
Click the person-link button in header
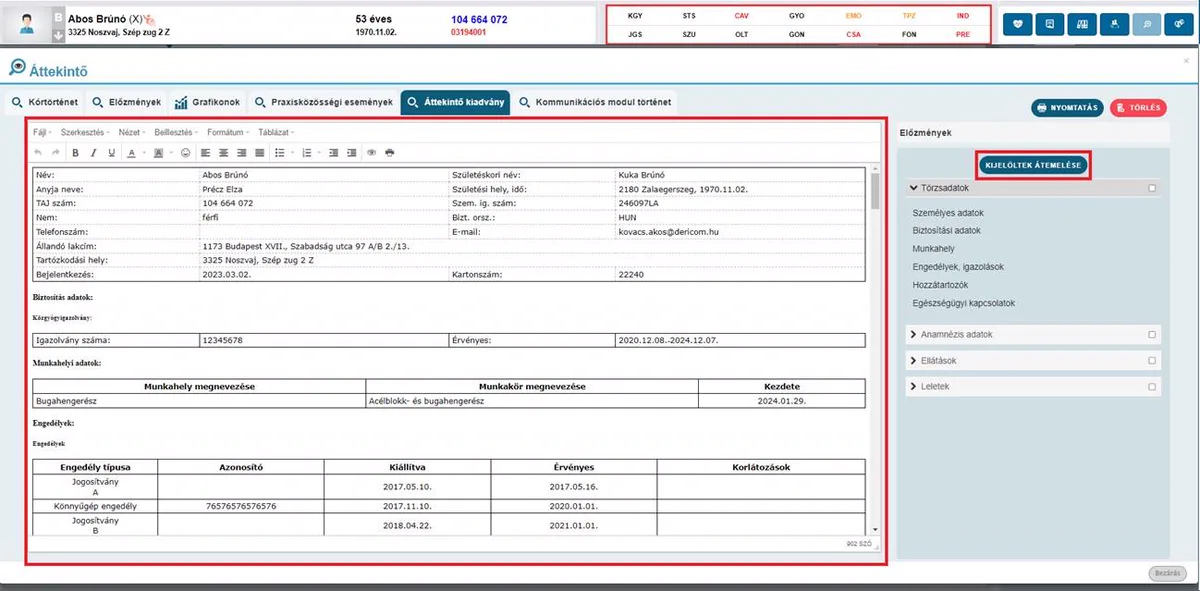(x=1115, y=23)
